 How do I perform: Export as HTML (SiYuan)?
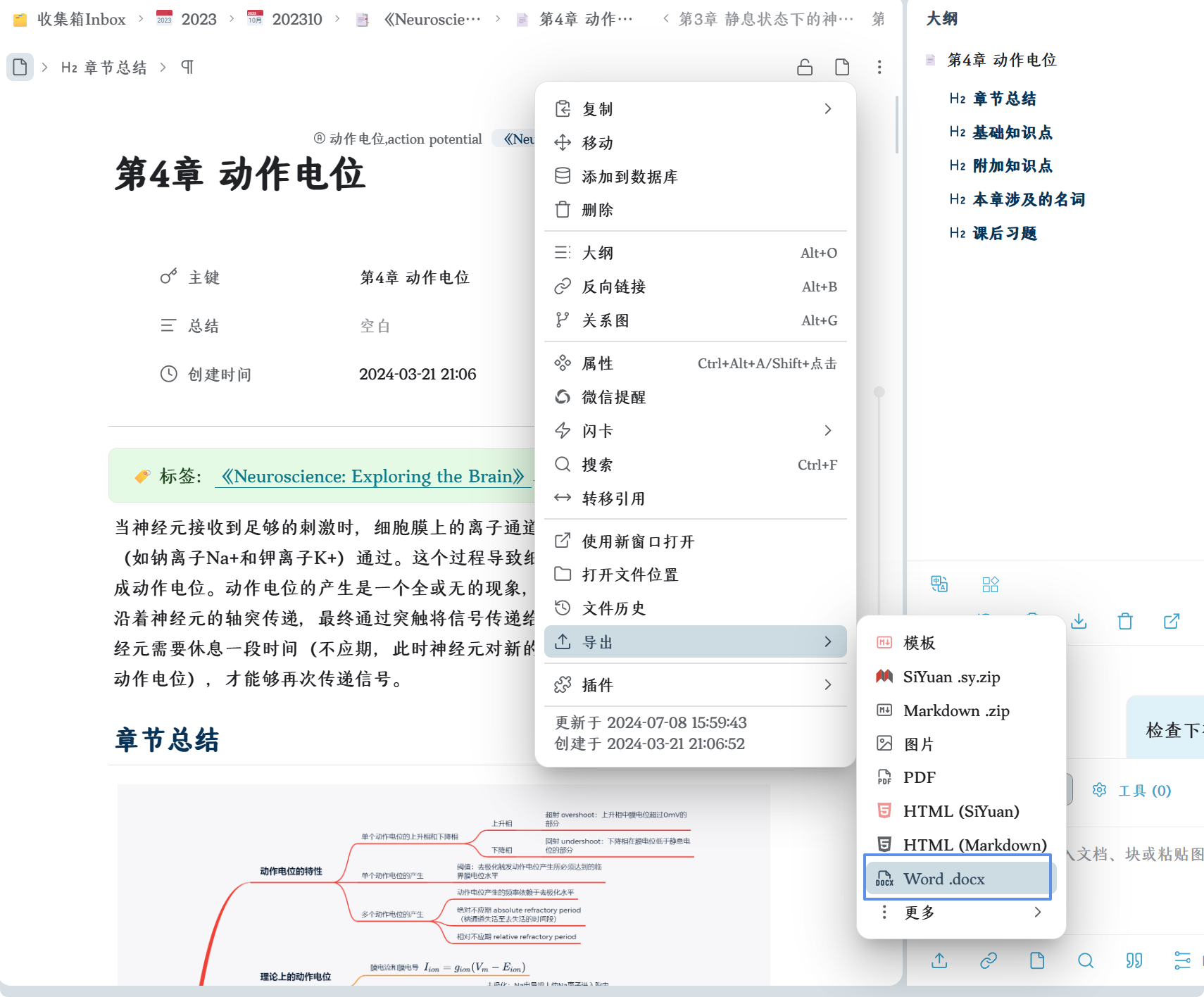click(961, 811)
